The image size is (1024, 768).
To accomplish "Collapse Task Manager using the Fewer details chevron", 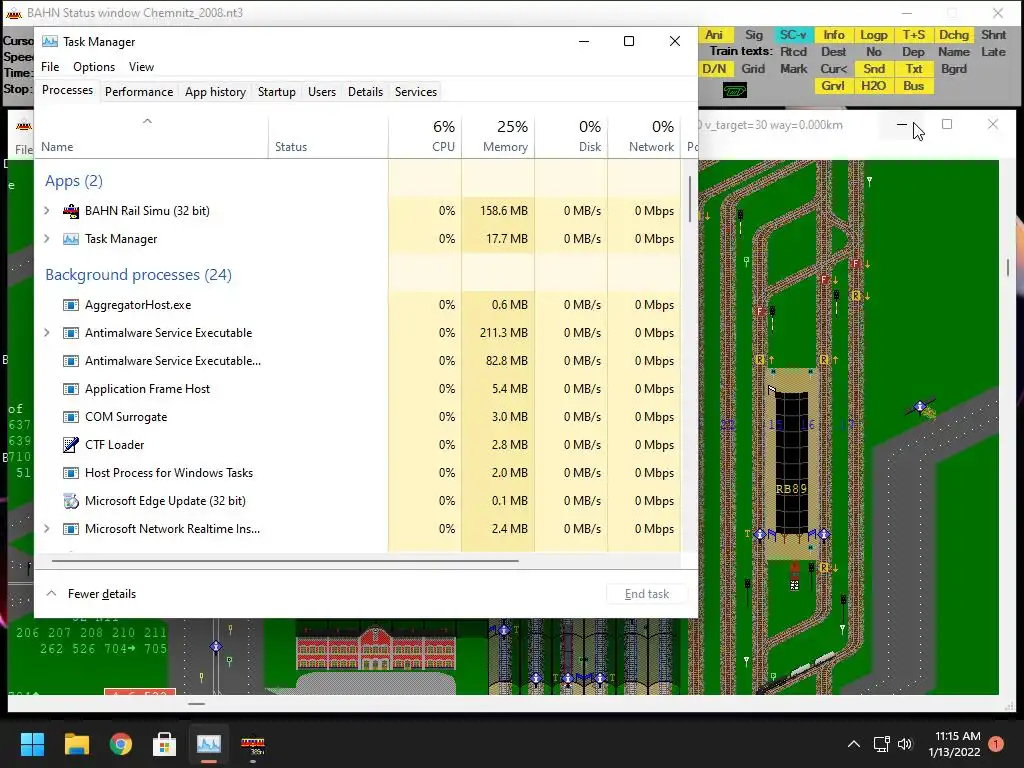I will click(51, 594).
